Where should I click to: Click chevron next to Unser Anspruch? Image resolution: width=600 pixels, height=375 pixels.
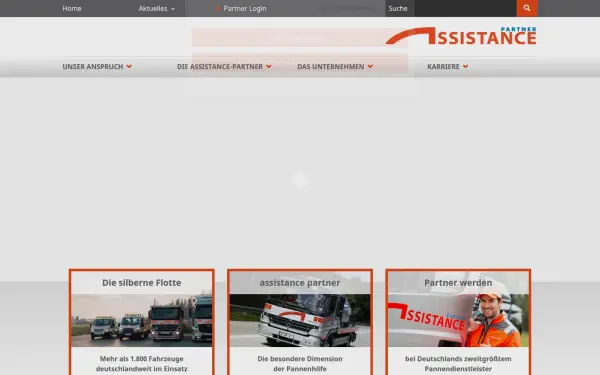(x=129, y=67)
